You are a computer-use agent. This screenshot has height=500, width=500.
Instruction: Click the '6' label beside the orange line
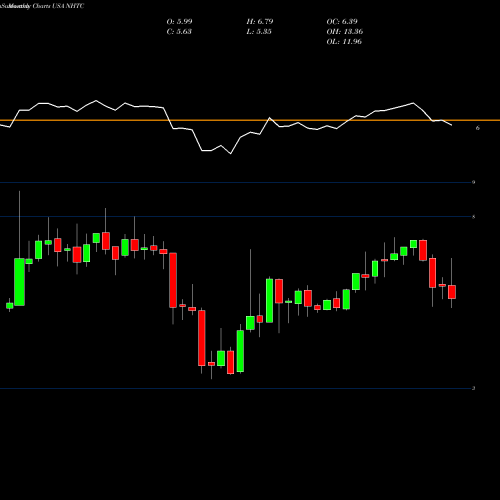[x=478, y=128]
